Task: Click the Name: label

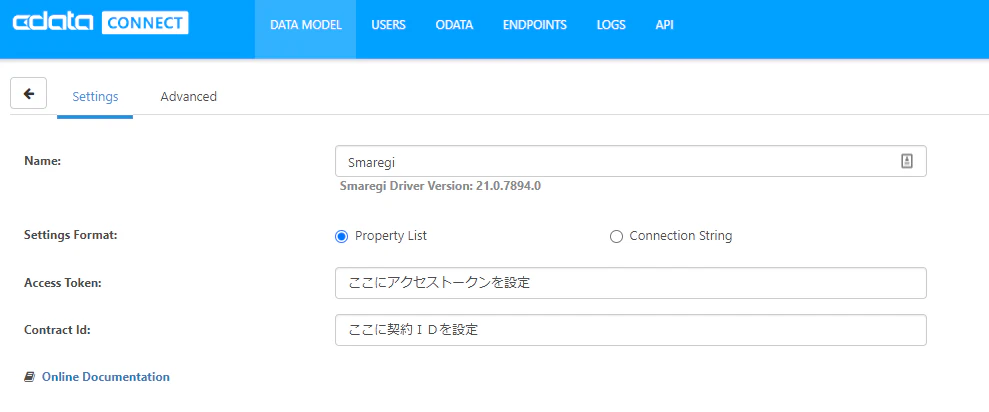Action: click(x=42, y=161)
